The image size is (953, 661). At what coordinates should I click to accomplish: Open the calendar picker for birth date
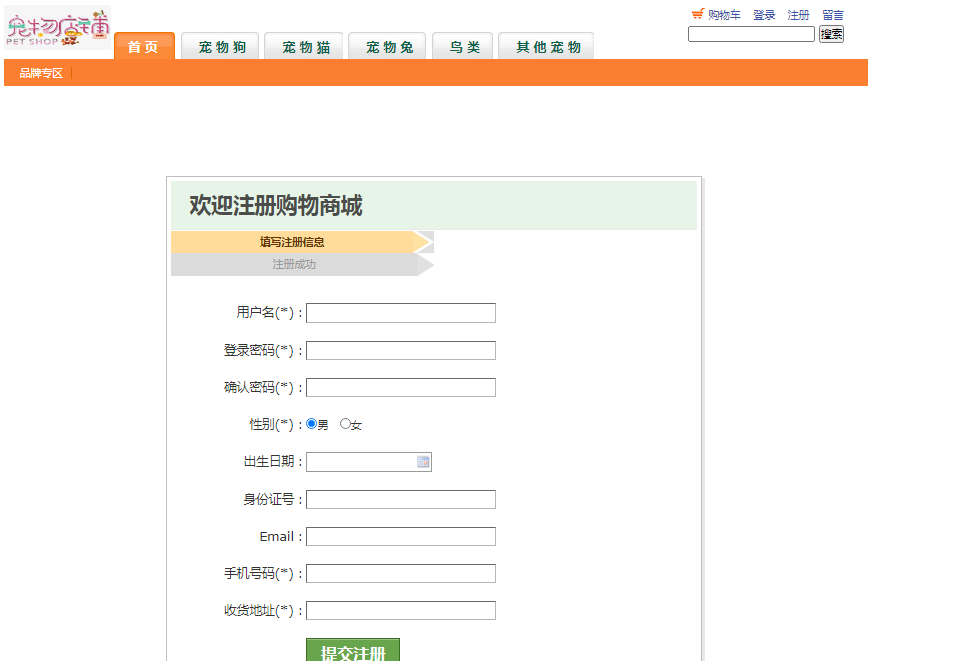click(x=423, y=462)
